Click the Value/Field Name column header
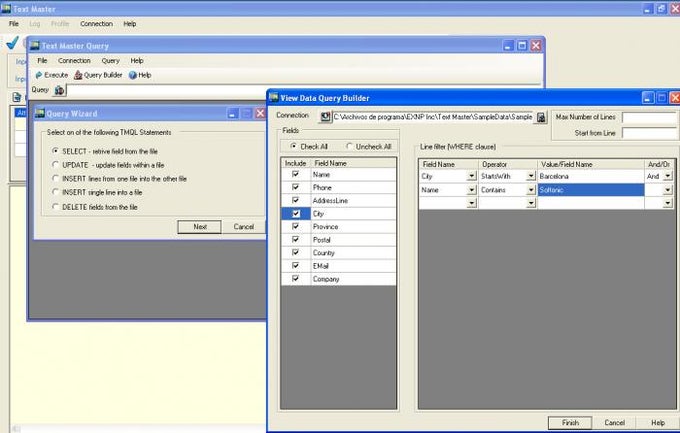Viewport: 680px width, 433px height. pos(591,164)
